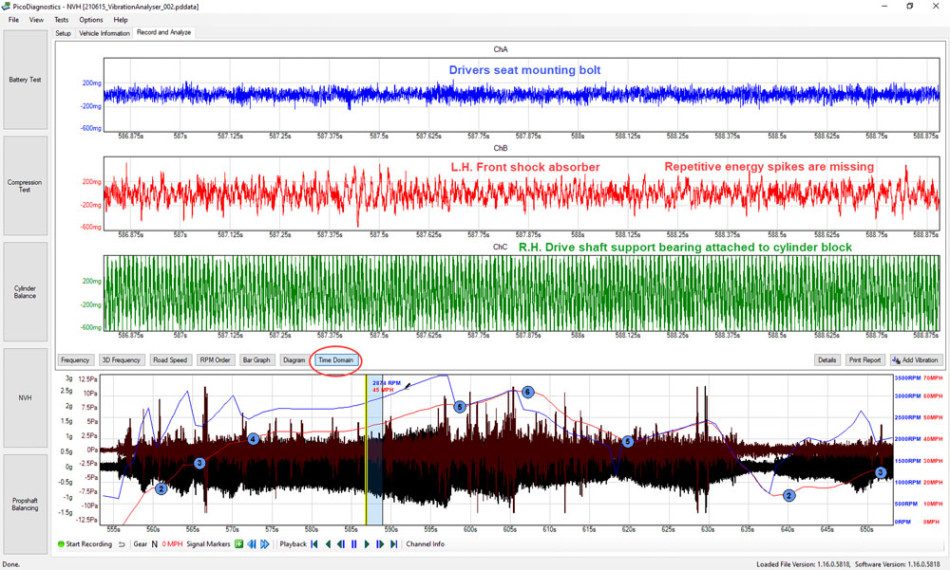The width and height of the screenshot is (950, 570).
Task: Click marker 6 on the overview timeline
Action: point(528,392)
